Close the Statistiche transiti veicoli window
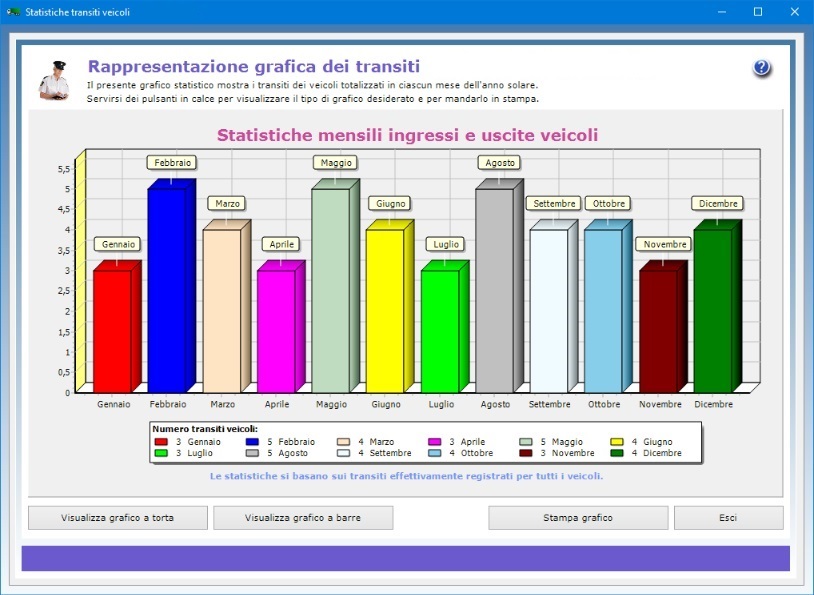The height and width of the screenshot is (595, 814). [x=795, y=11]
